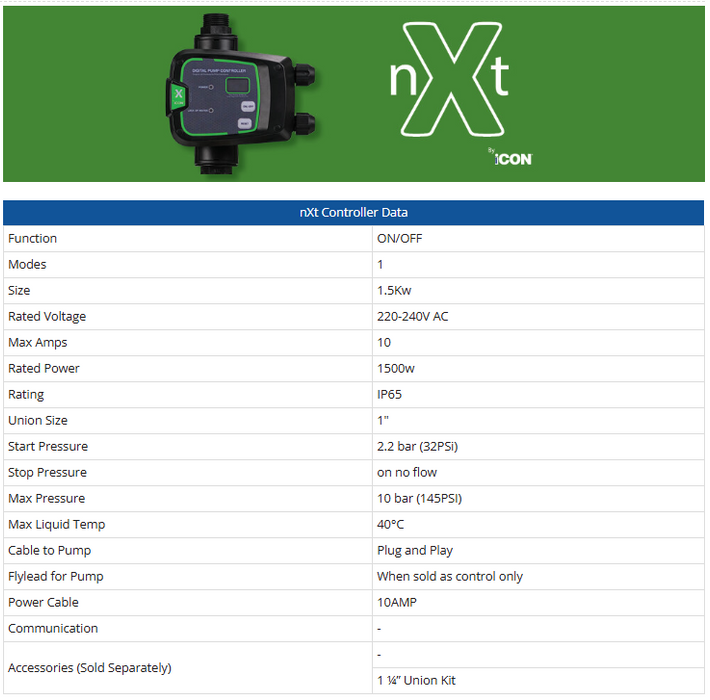Click the large nXt logo
Viewport: 710px width, 700px height.
(x=449, y=80)
